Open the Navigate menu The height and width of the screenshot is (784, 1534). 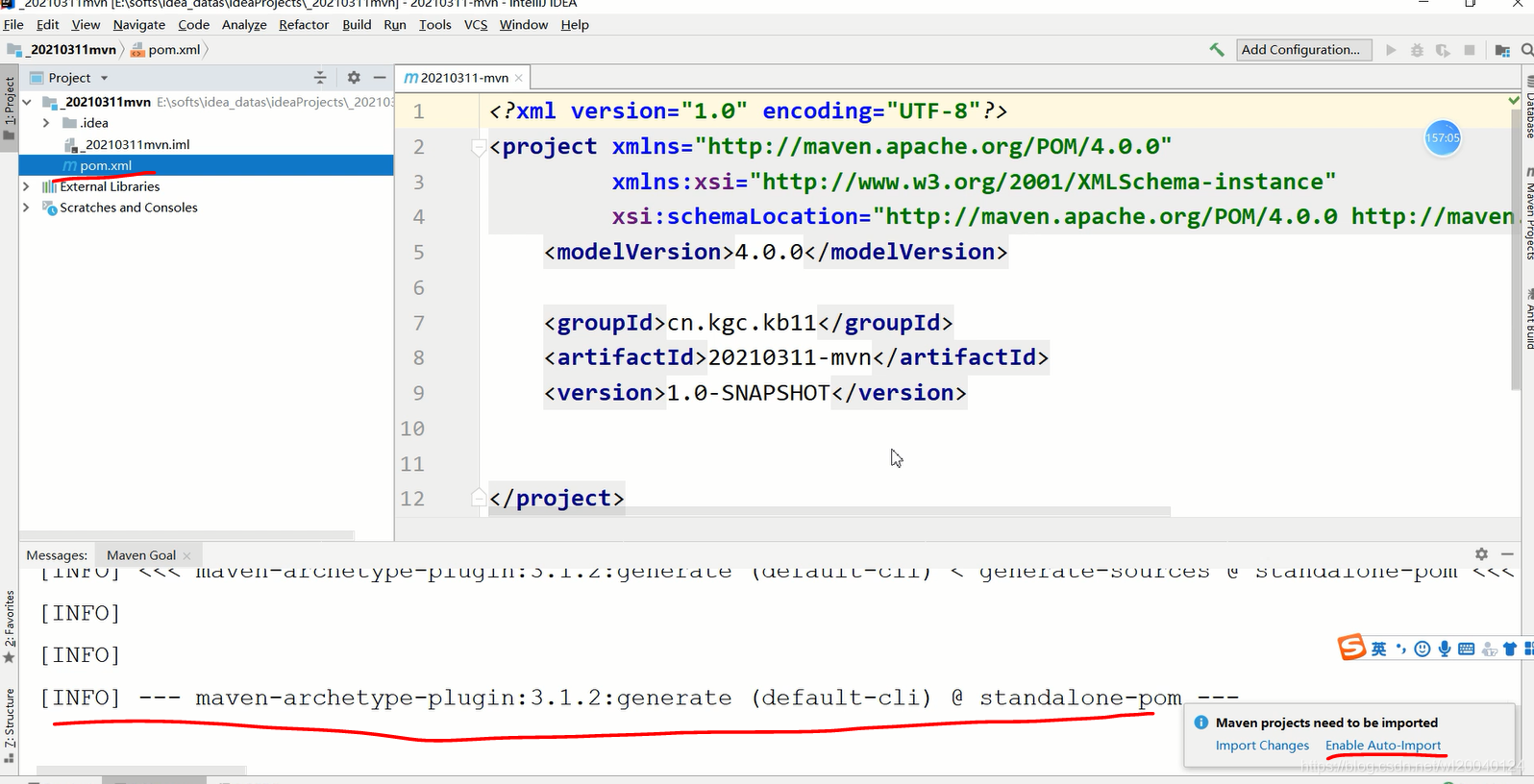139,25
